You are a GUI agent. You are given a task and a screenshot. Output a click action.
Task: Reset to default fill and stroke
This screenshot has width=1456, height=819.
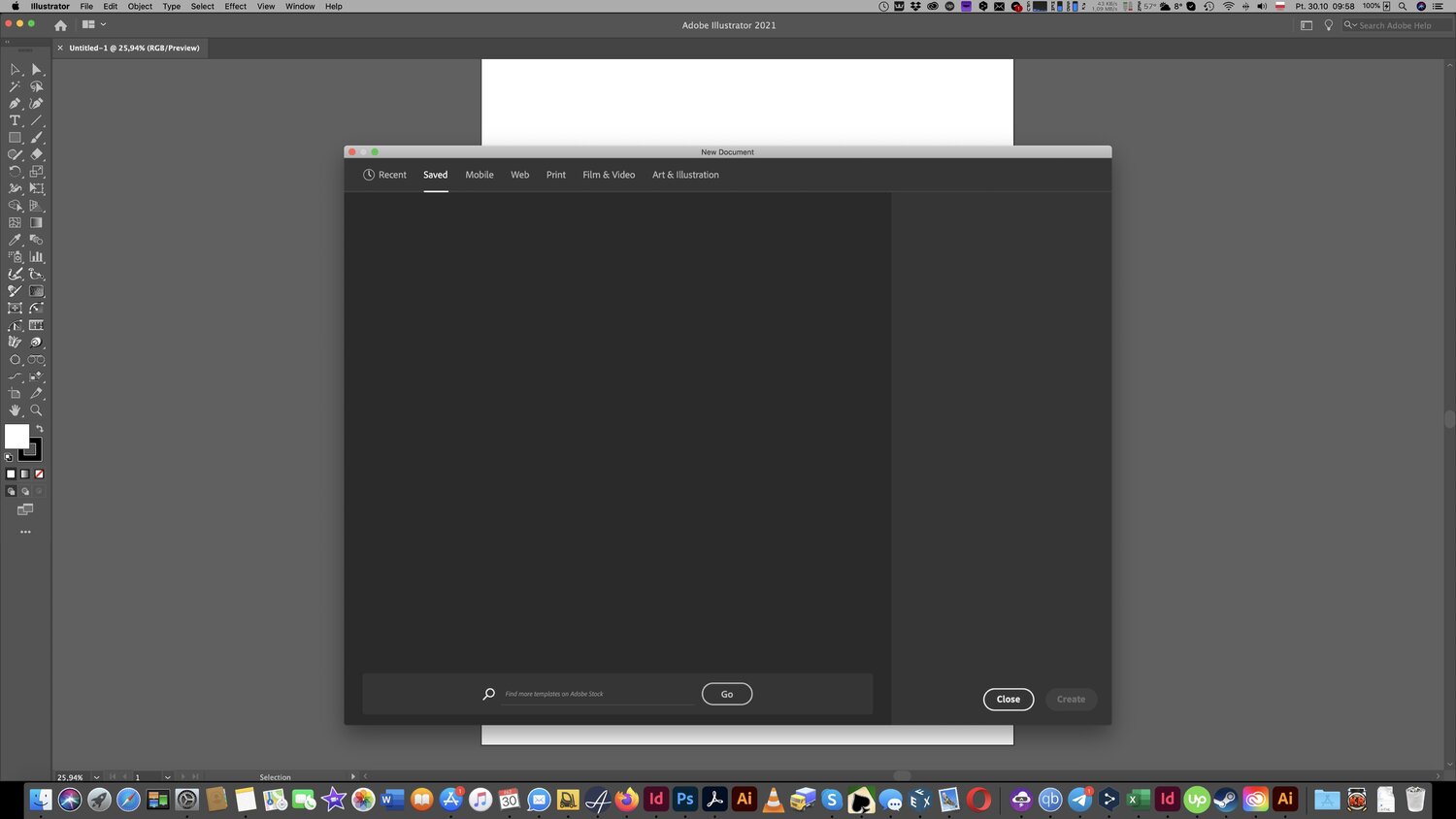tap(9, 457)
